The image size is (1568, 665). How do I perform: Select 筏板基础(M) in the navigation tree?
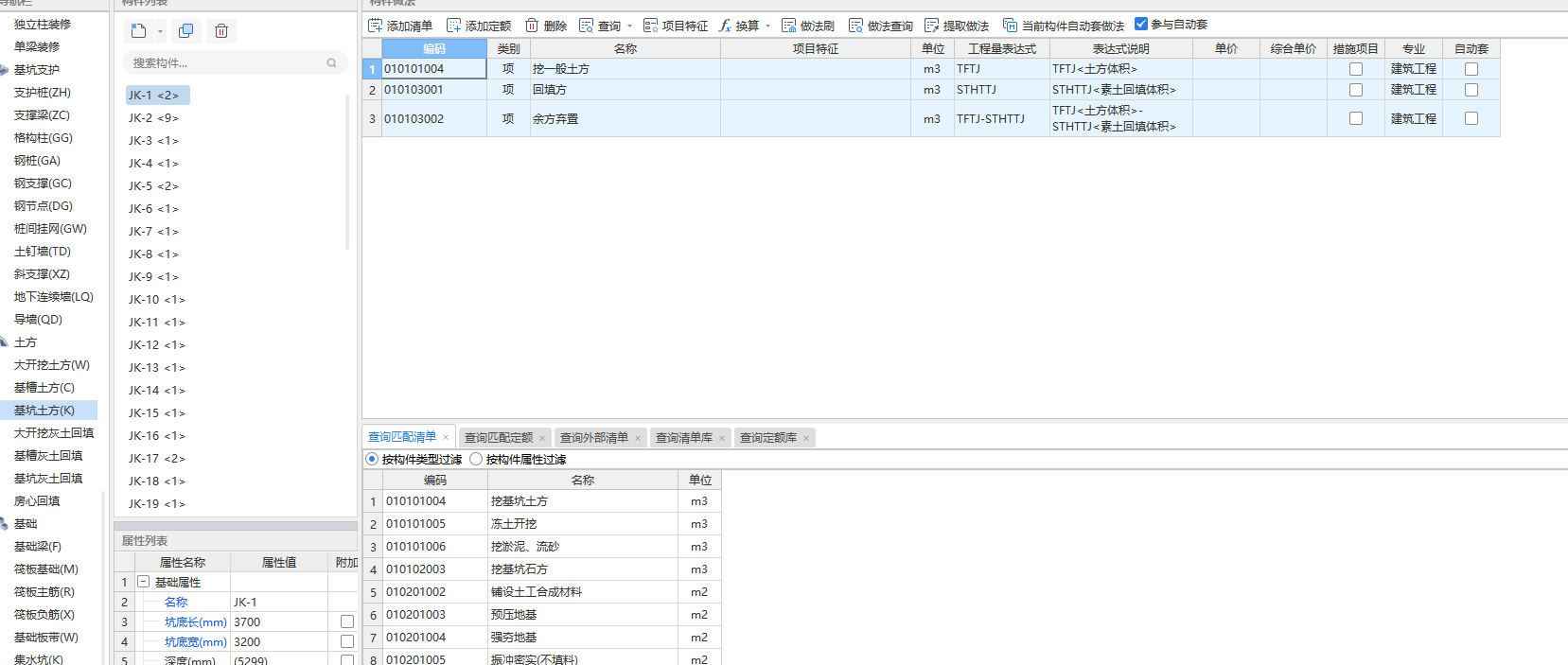46,569
